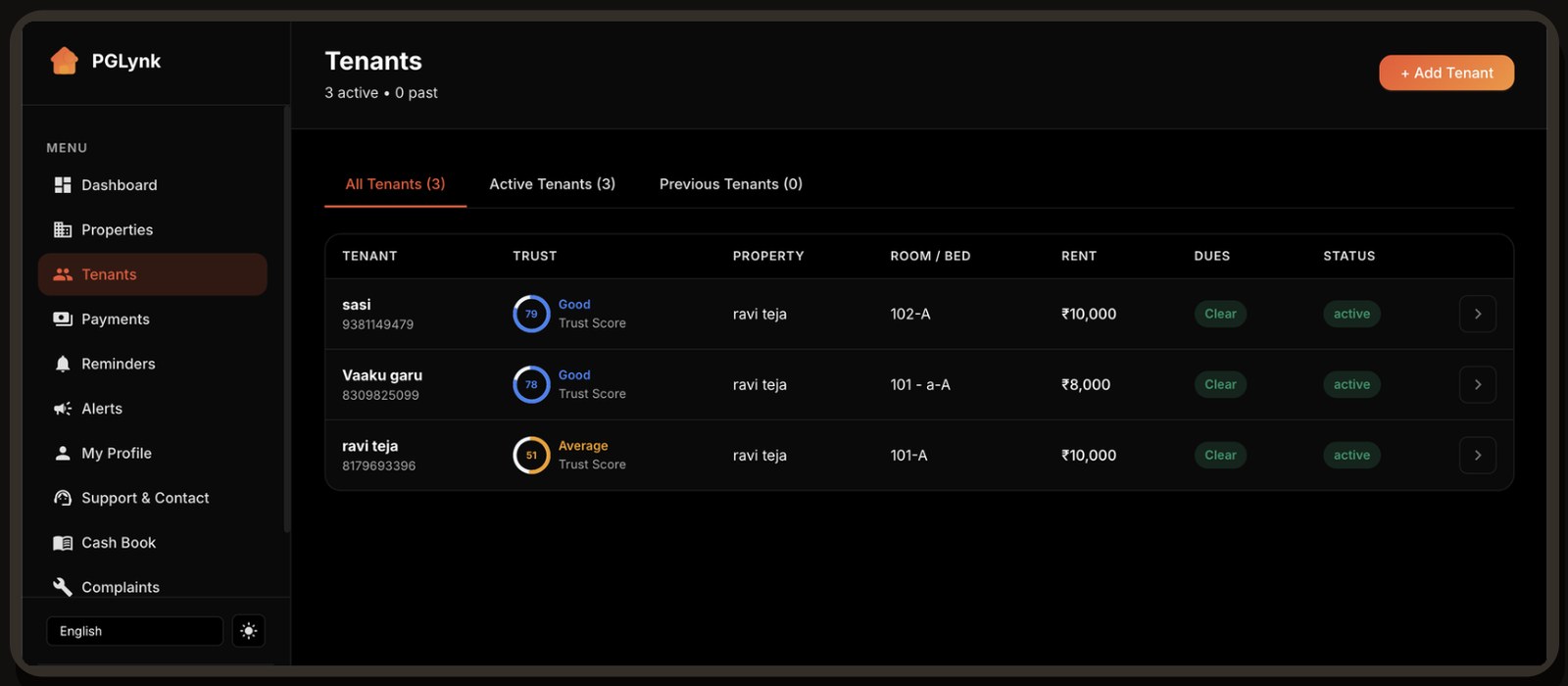This screenshot has height=686, width=1568.
Task: Click the sidebar menu scrollbar
Action: [286, 318]
